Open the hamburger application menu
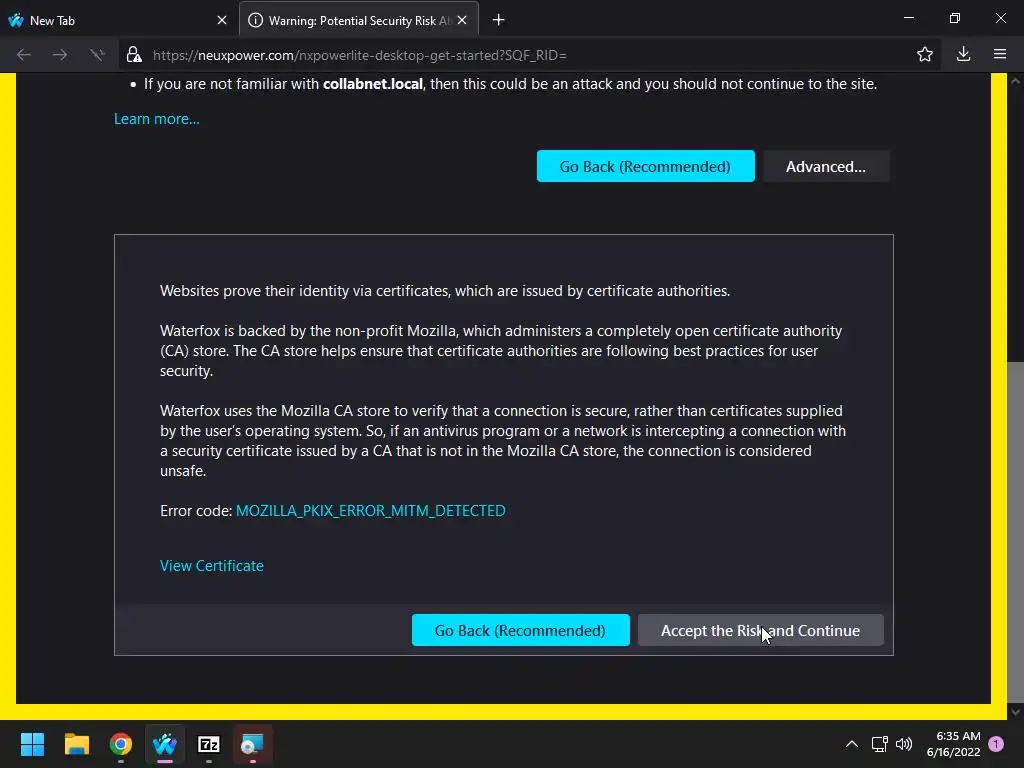Screen dimensions: 1024x768 (1000, 55)
